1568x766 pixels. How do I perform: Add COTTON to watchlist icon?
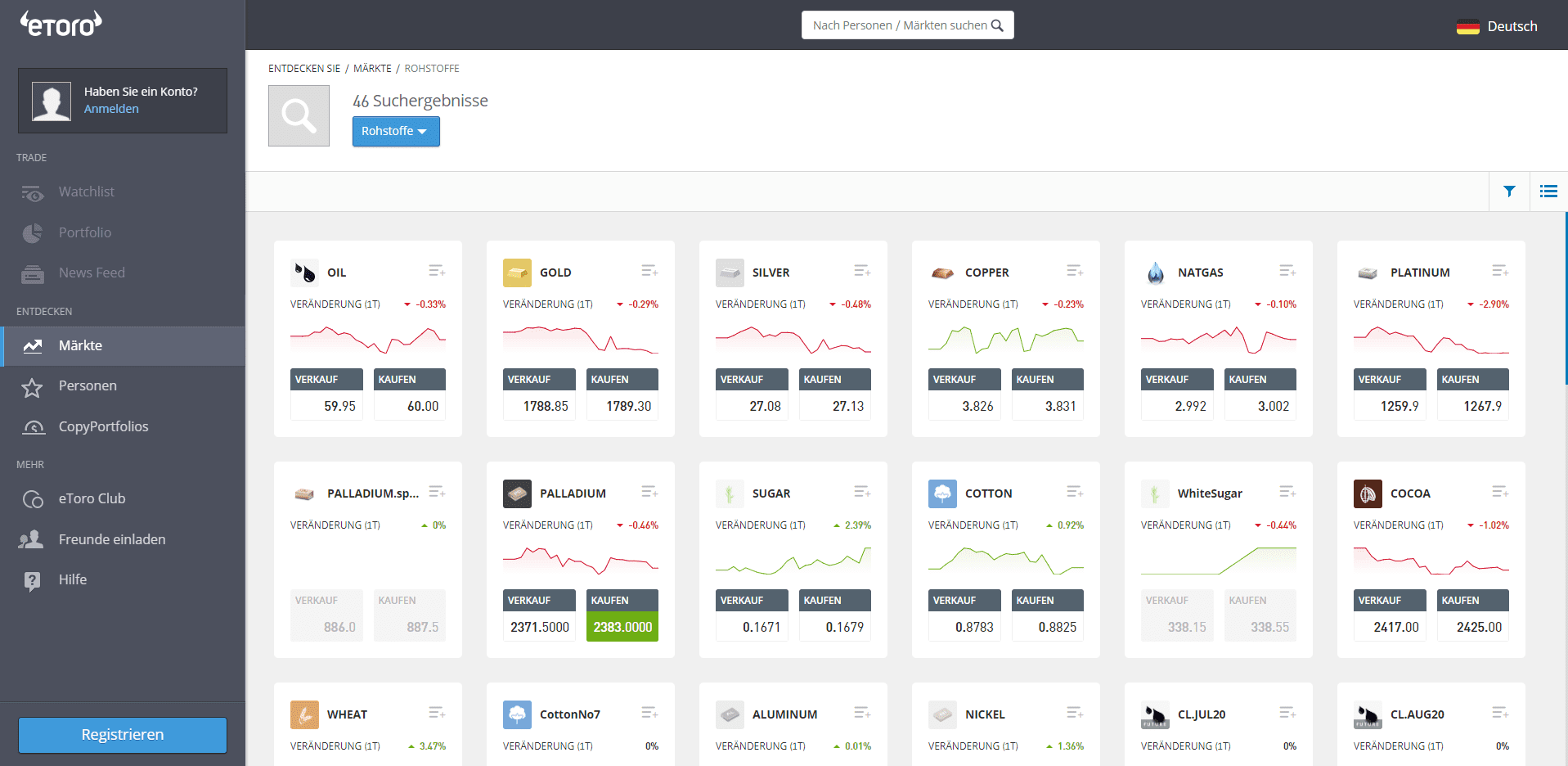[1075, 492]
